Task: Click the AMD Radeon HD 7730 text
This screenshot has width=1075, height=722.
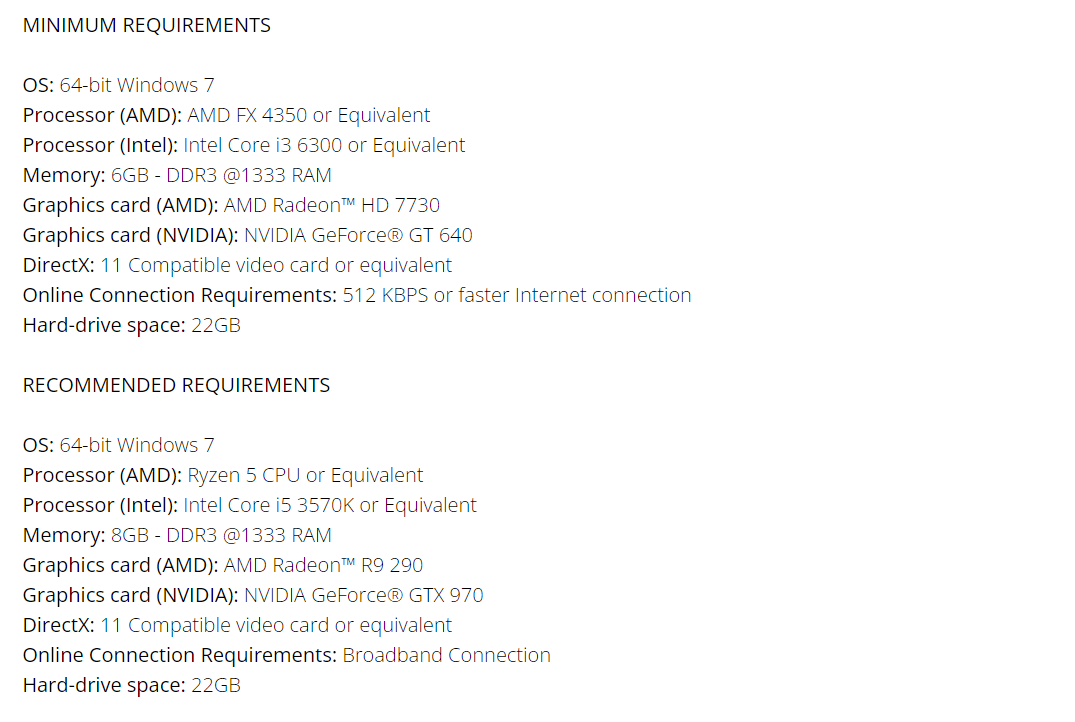Action: pyautogui.click(x=332, y=205)
